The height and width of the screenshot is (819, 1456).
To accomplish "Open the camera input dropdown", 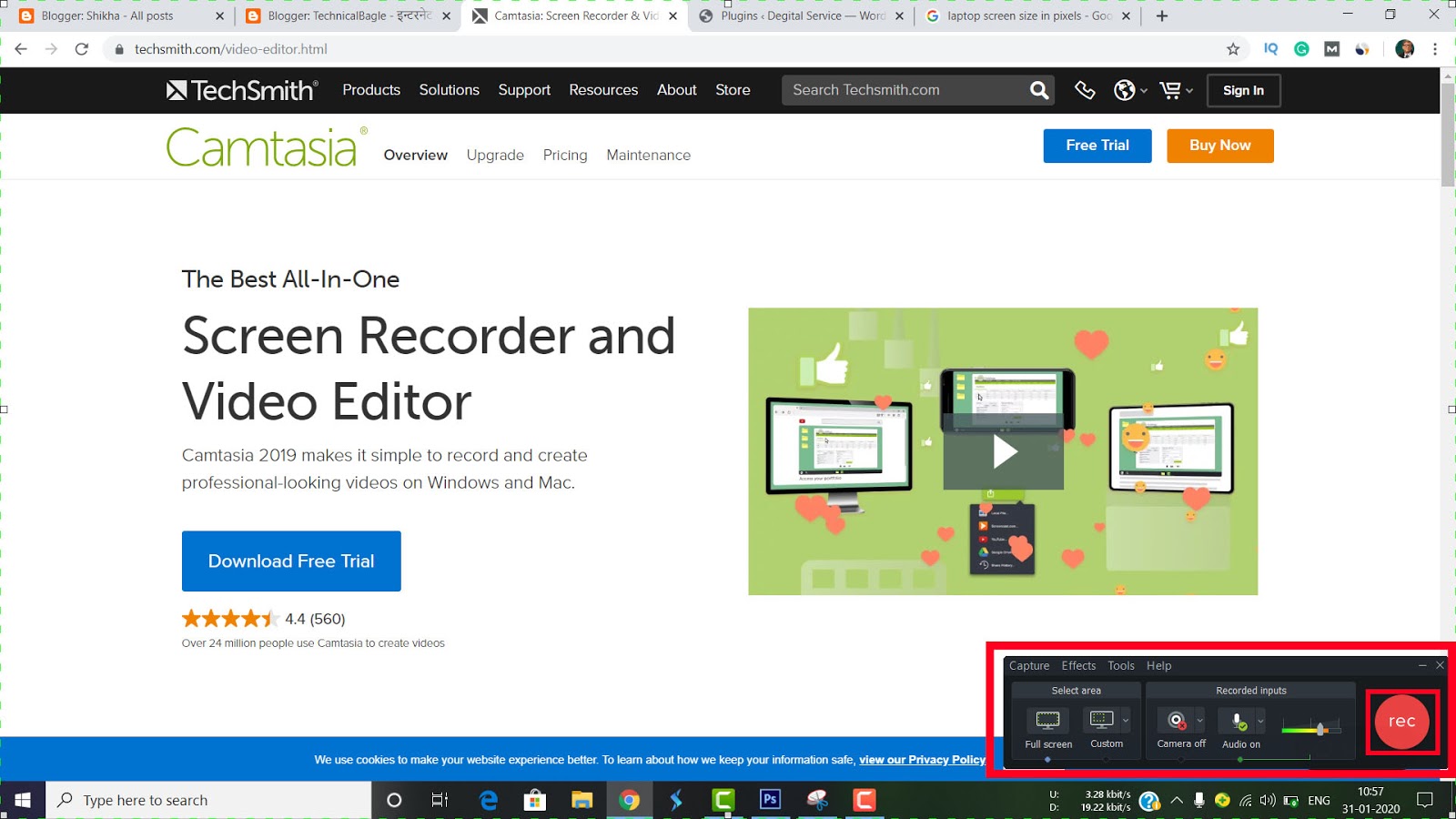I will click(x=1199, y=721).
